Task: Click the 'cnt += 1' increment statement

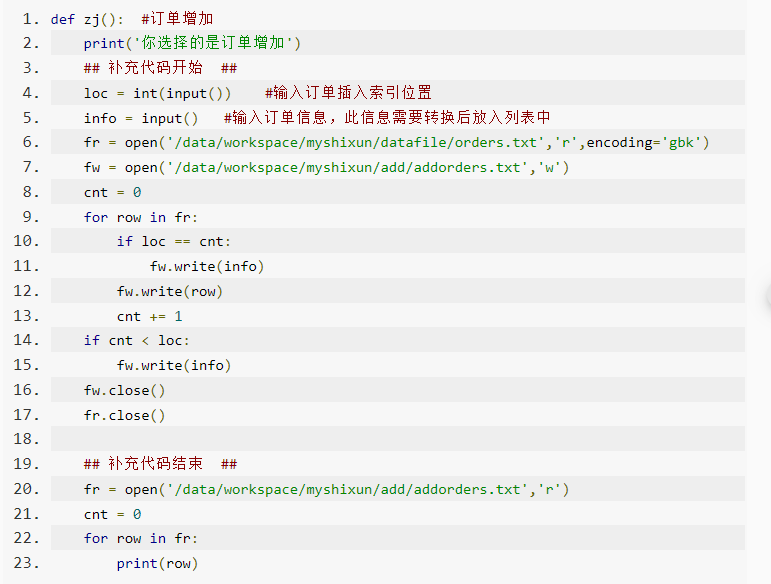Action: 150,316
